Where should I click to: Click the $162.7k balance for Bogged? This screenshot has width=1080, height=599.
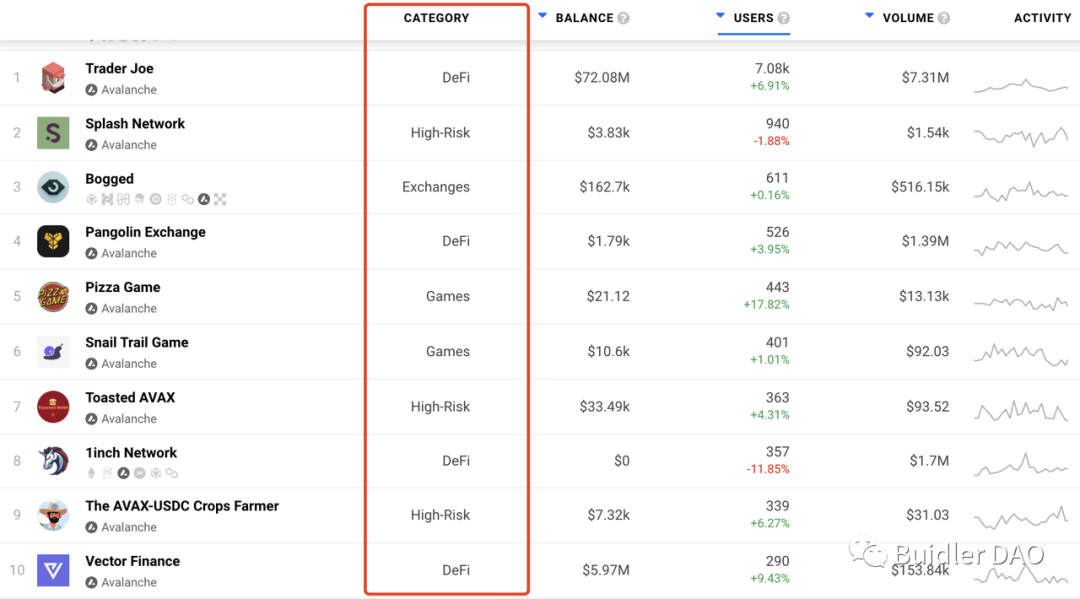[604, 187]
